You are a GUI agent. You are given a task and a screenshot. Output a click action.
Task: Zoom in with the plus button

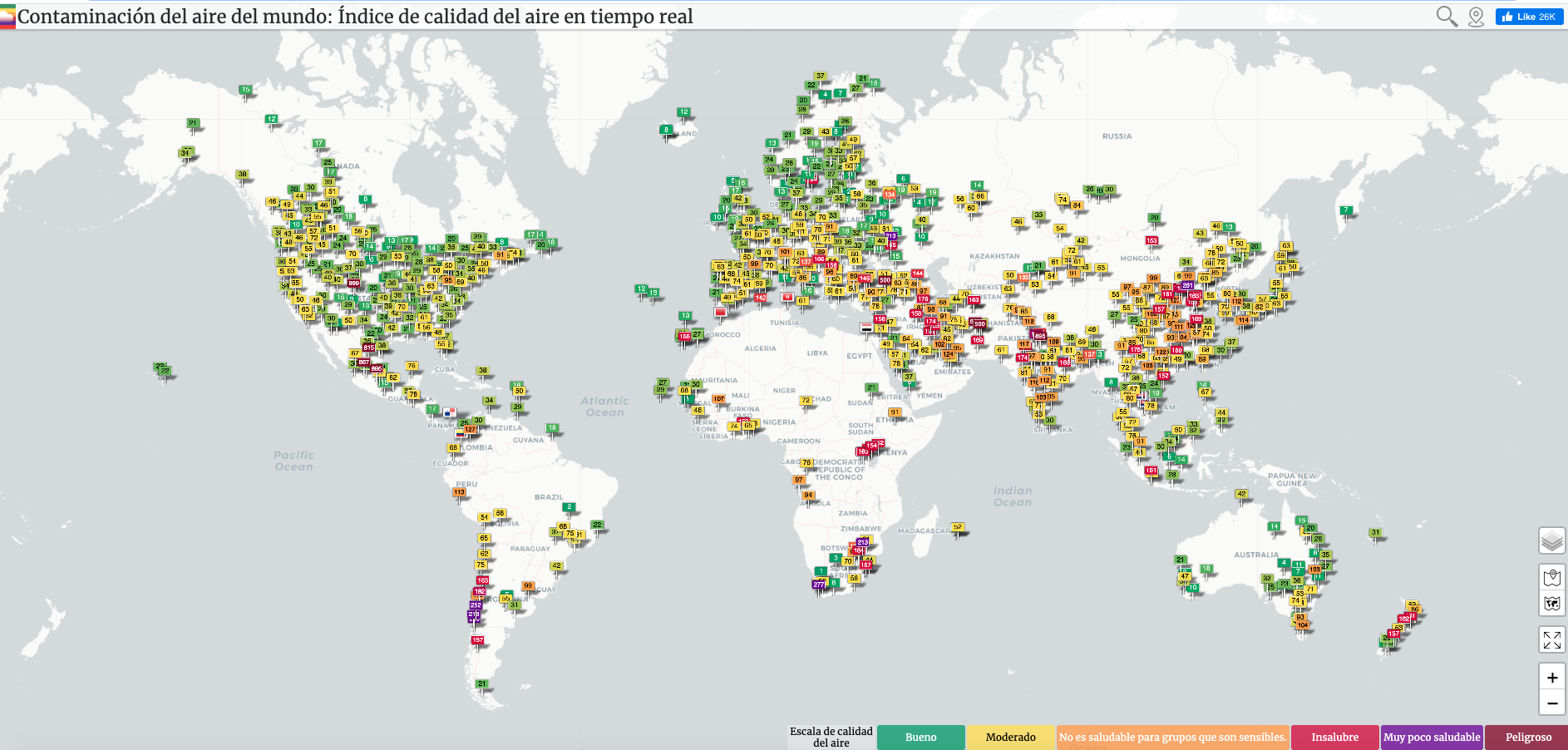pyautogui.click(x=1551, y=676)
